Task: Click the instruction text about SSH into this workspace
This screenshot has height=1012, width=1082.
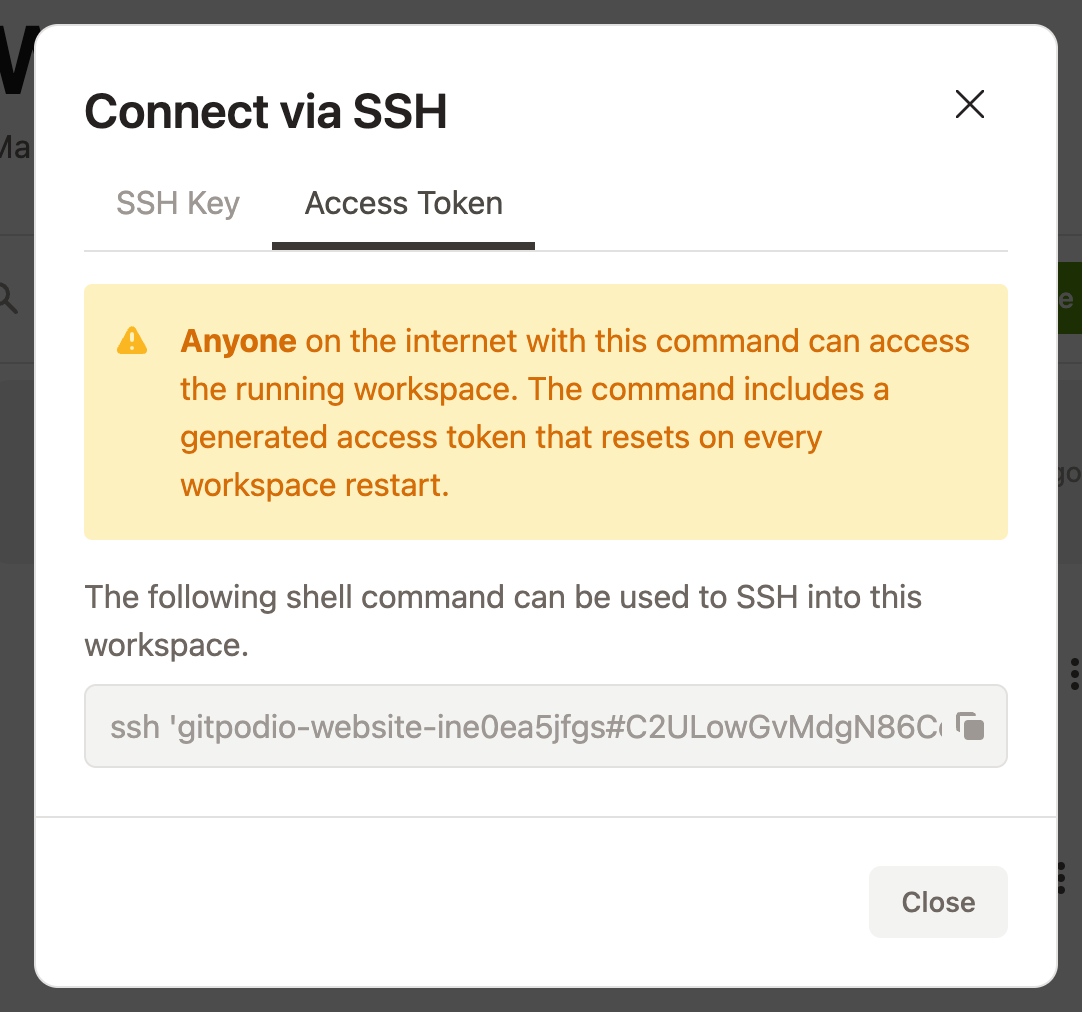Action: click(x=502, y=620)
